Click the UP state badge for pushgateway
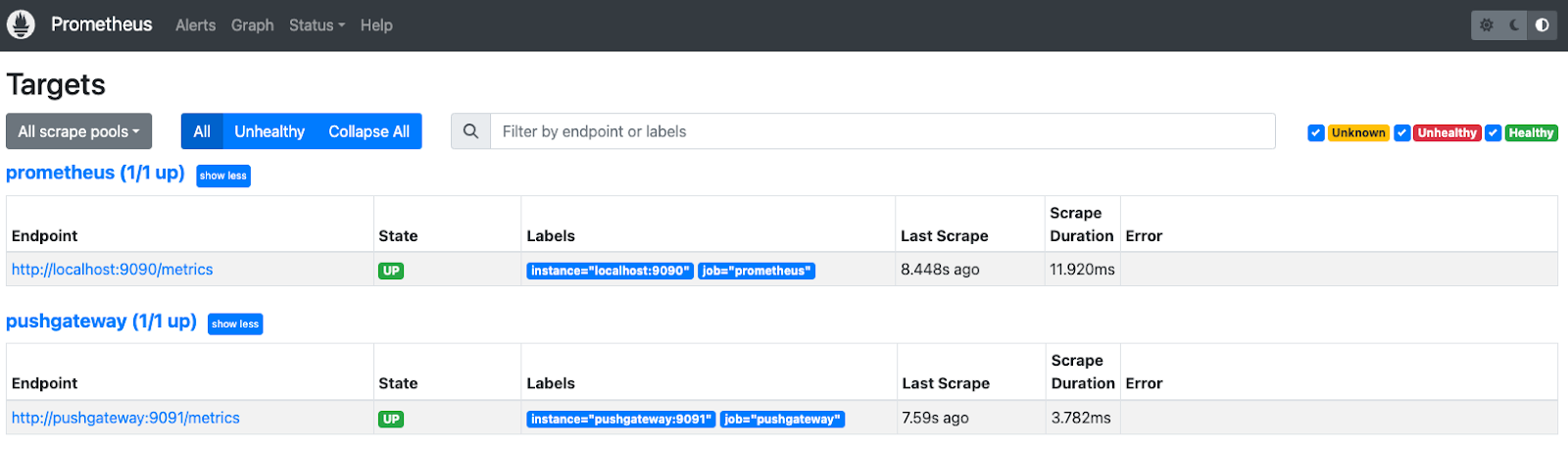 391,419
